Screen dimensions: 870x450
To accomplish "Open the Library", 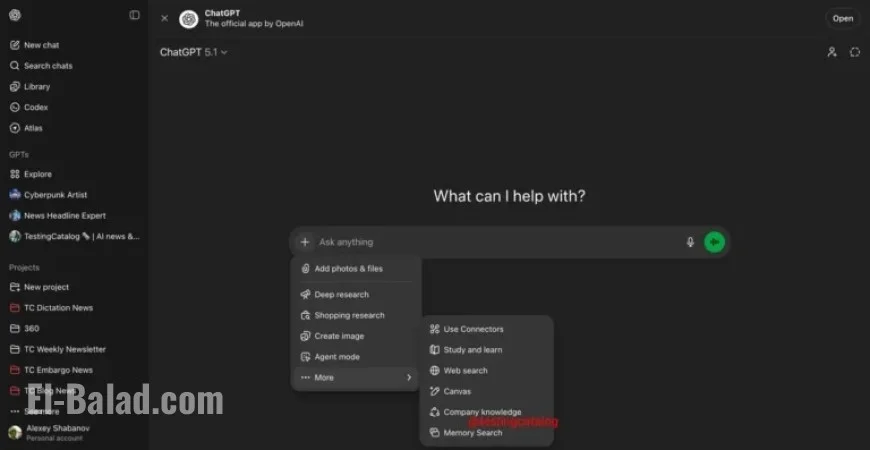I will click(x=30, y=87).
